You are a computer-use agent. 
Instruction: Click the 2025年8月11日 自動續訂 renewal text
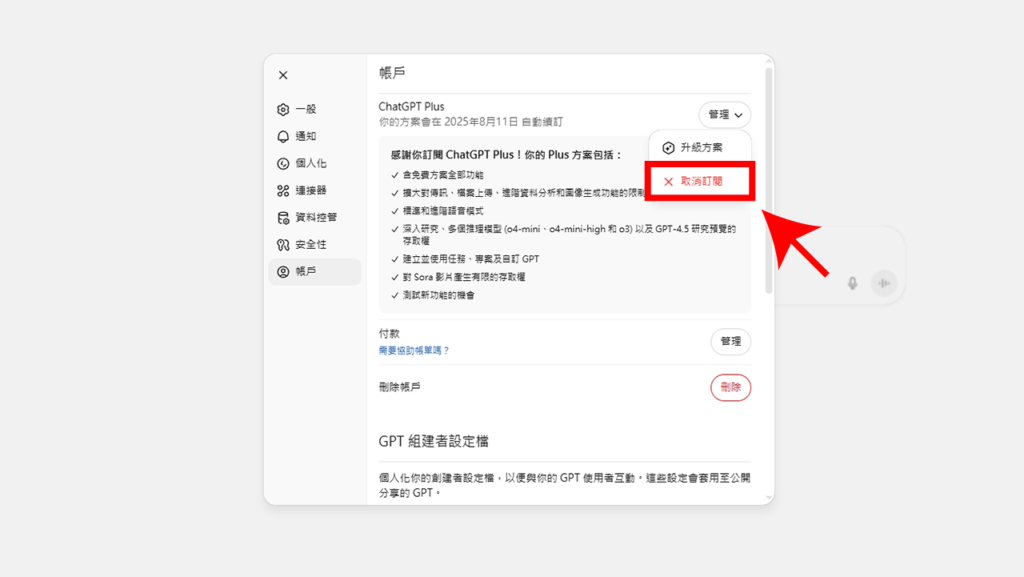pyautogui.click(x=504, y=122)
